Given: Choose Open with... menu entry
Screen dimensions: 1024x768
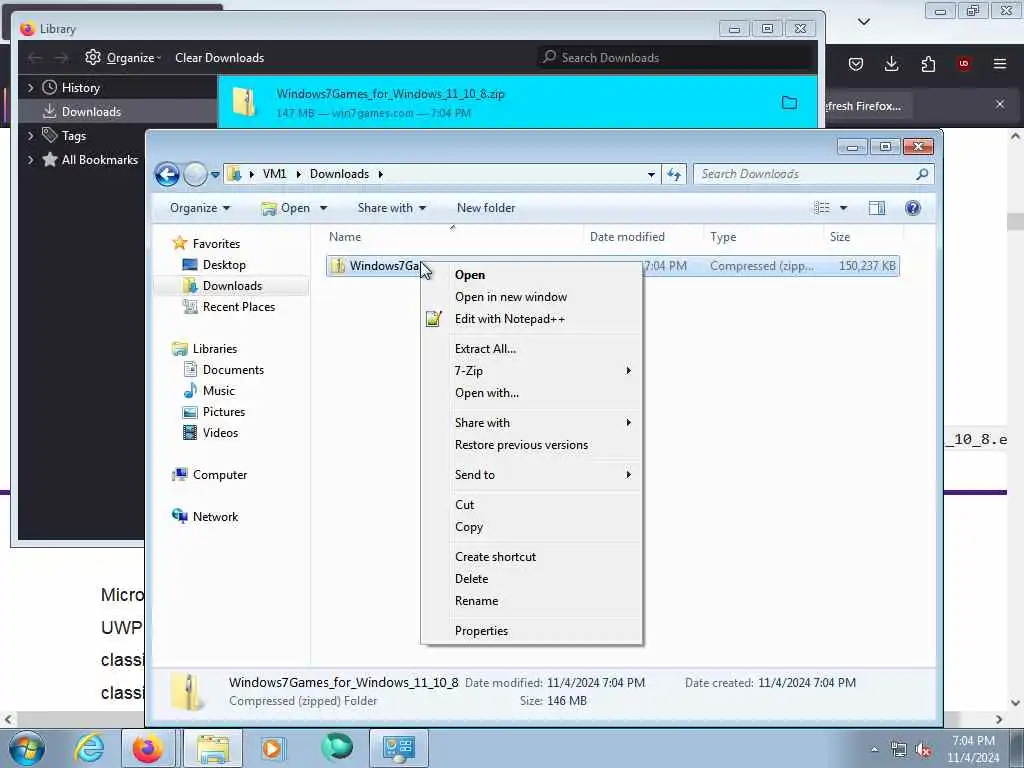Looking at the screenshot, I should 532,393.
